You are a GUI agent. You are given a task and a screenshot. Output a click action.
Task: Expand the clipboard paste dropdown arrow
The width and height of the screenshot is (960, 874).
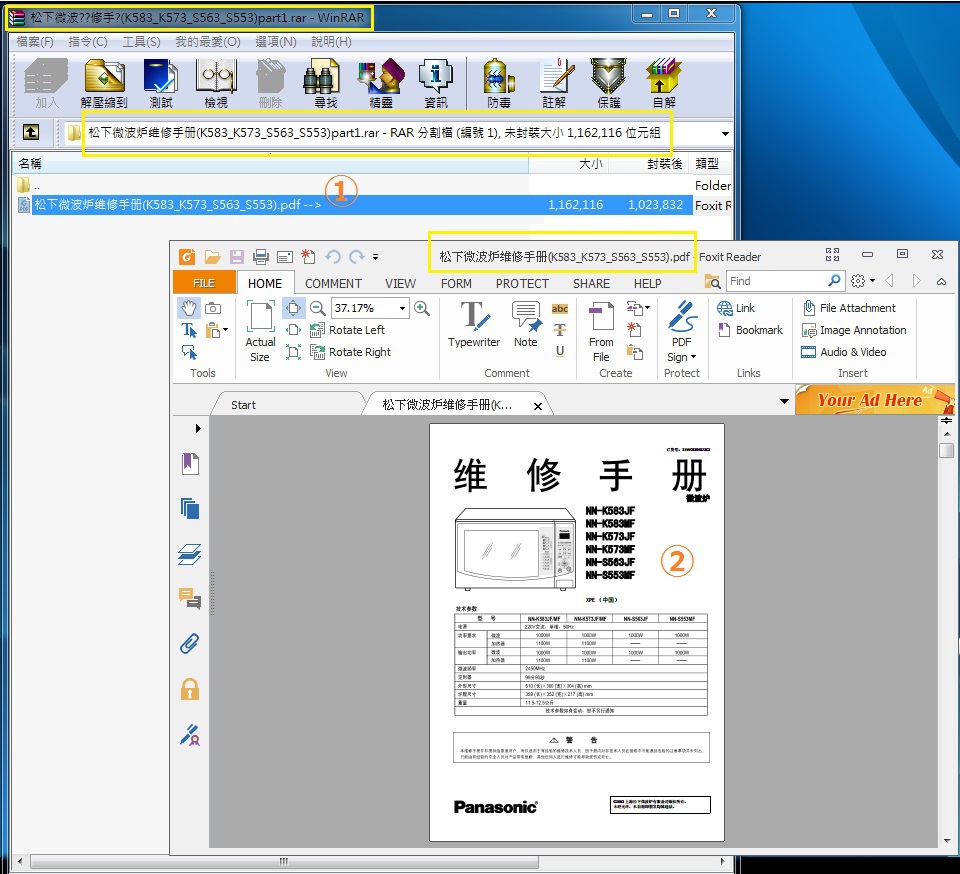(226, 331)
